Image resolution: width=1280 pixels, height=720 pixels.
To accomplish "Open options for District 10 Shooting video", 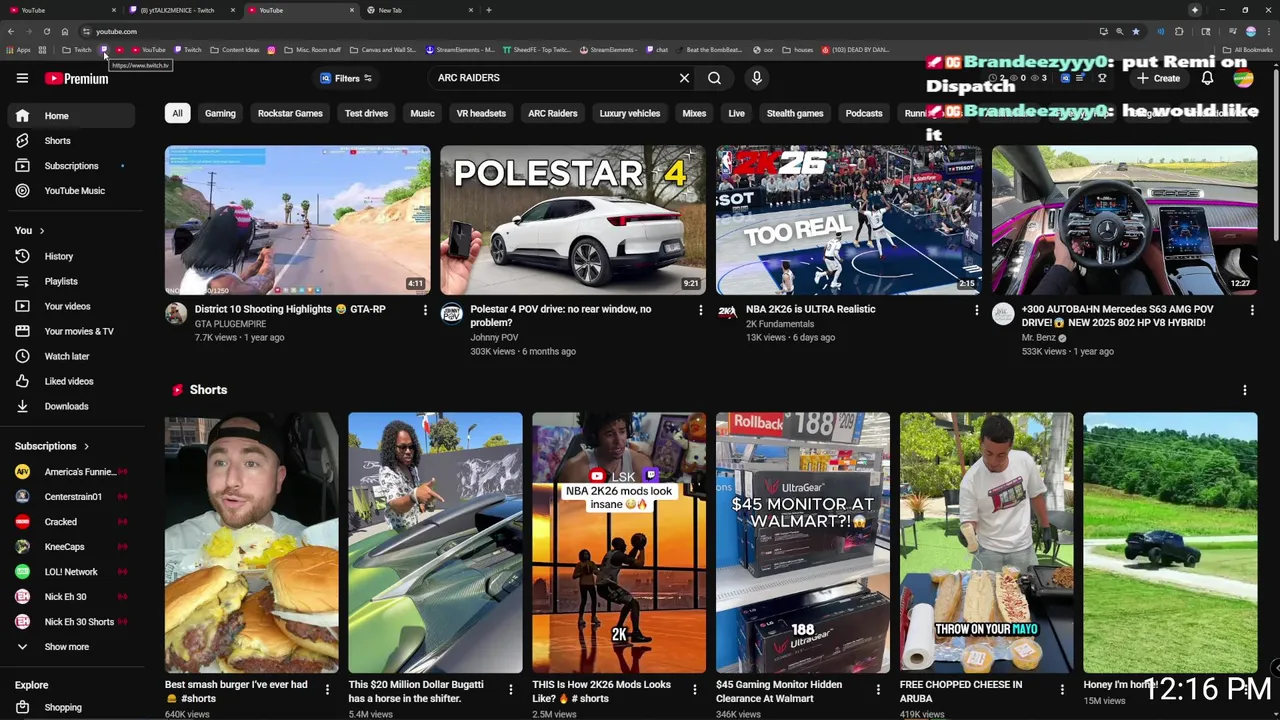I will [x=425, y=311].
